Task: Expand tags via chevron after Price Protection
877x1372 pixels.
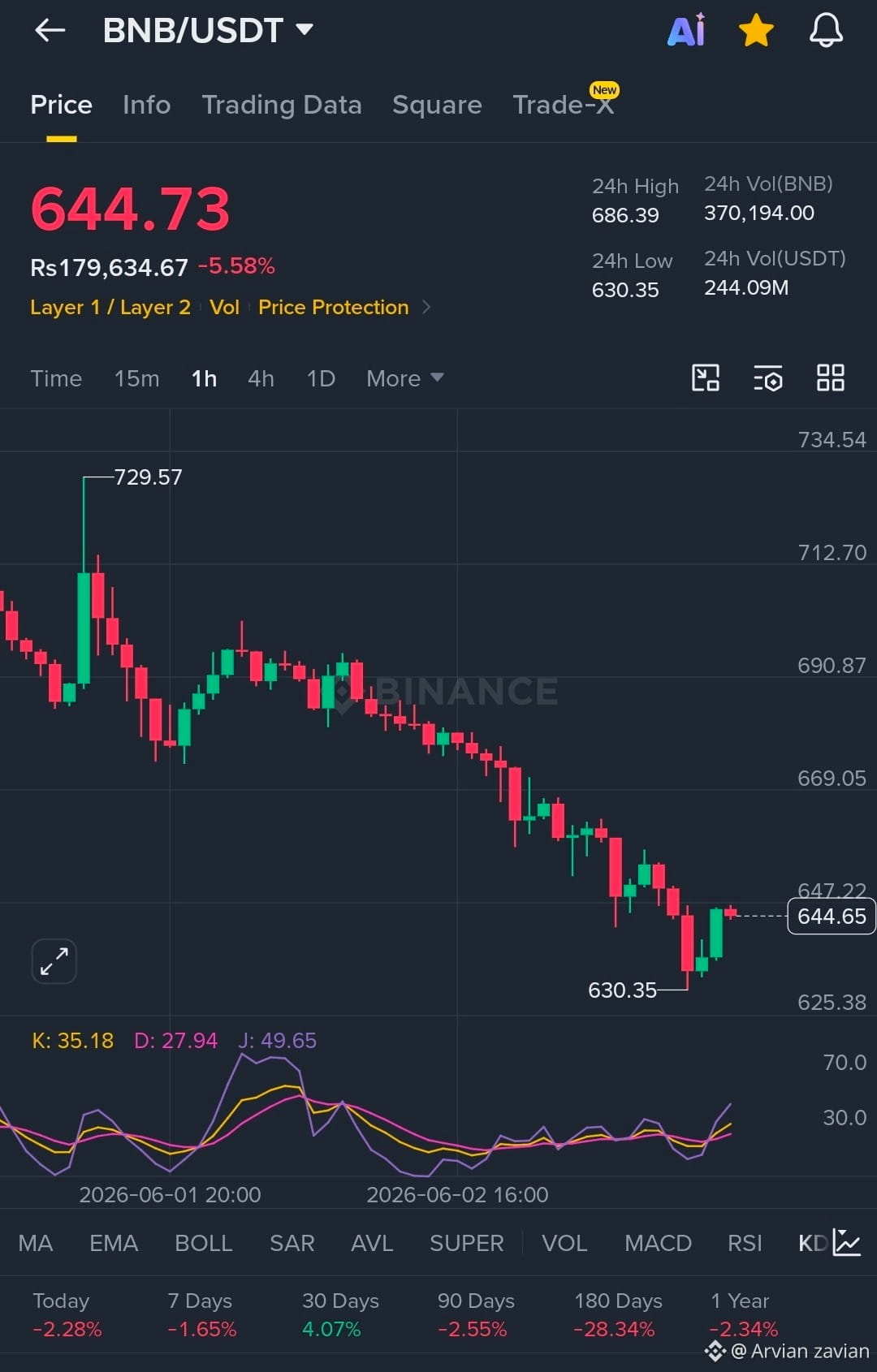Action: (x=426, y=308)
